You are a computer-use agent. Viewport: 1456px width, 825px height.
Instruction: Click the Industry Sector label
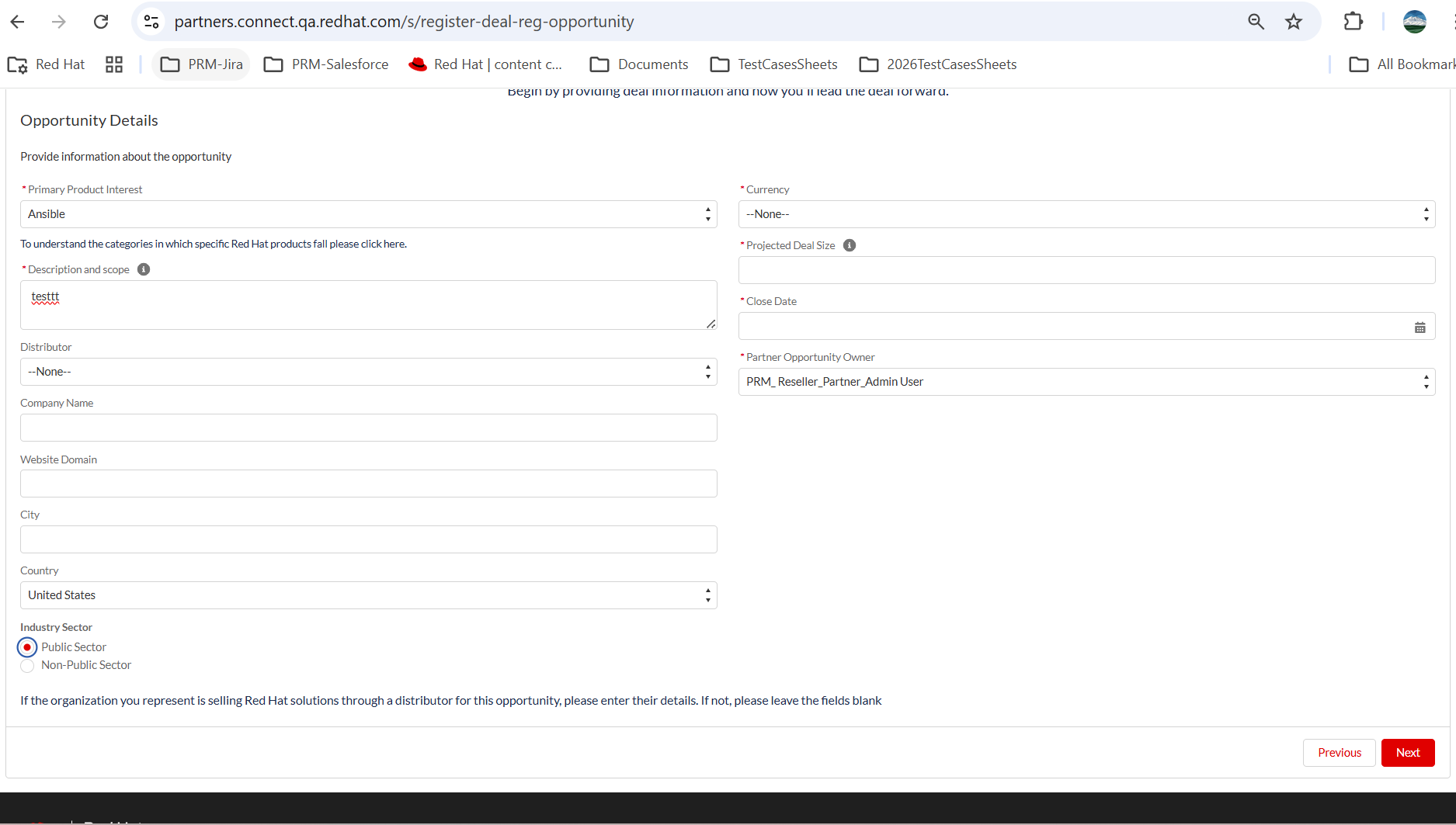pos(56,627)
